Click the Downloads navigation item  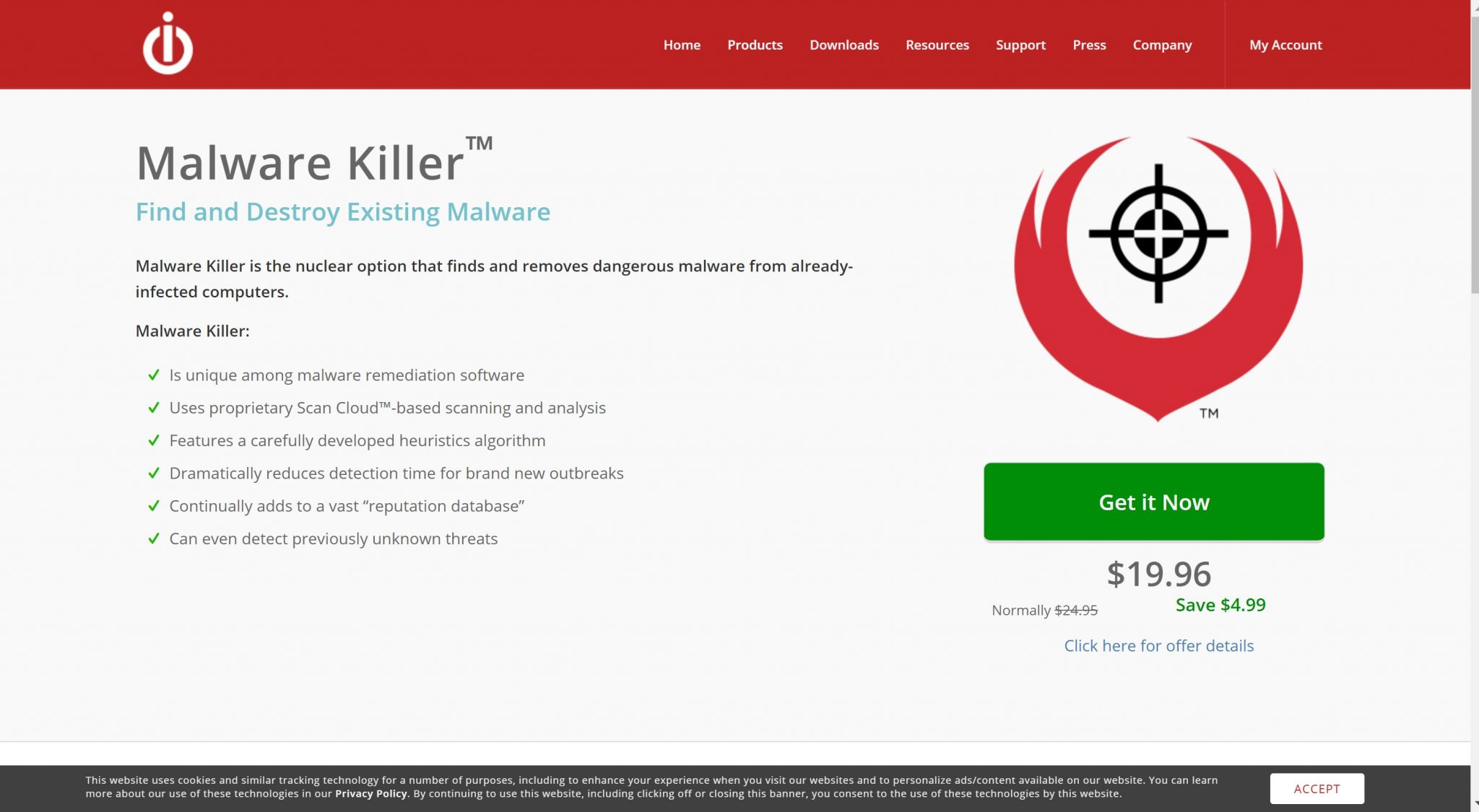point(844,44)
